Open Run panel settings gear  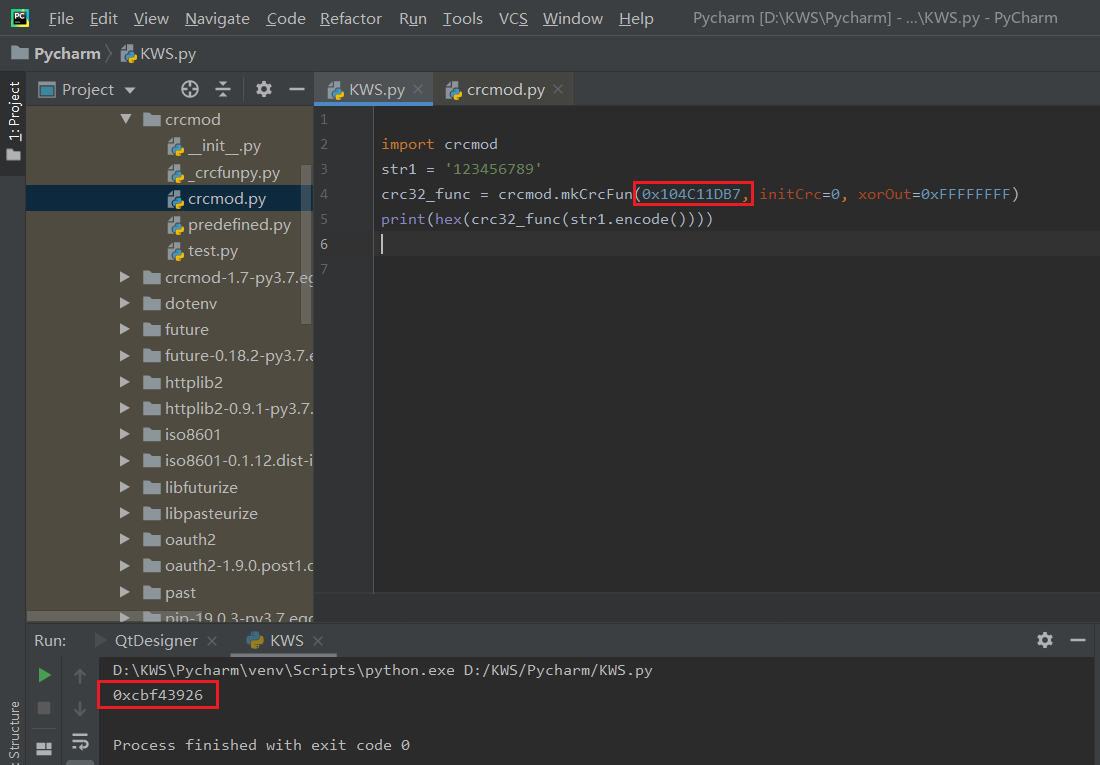click(1045, 640)
